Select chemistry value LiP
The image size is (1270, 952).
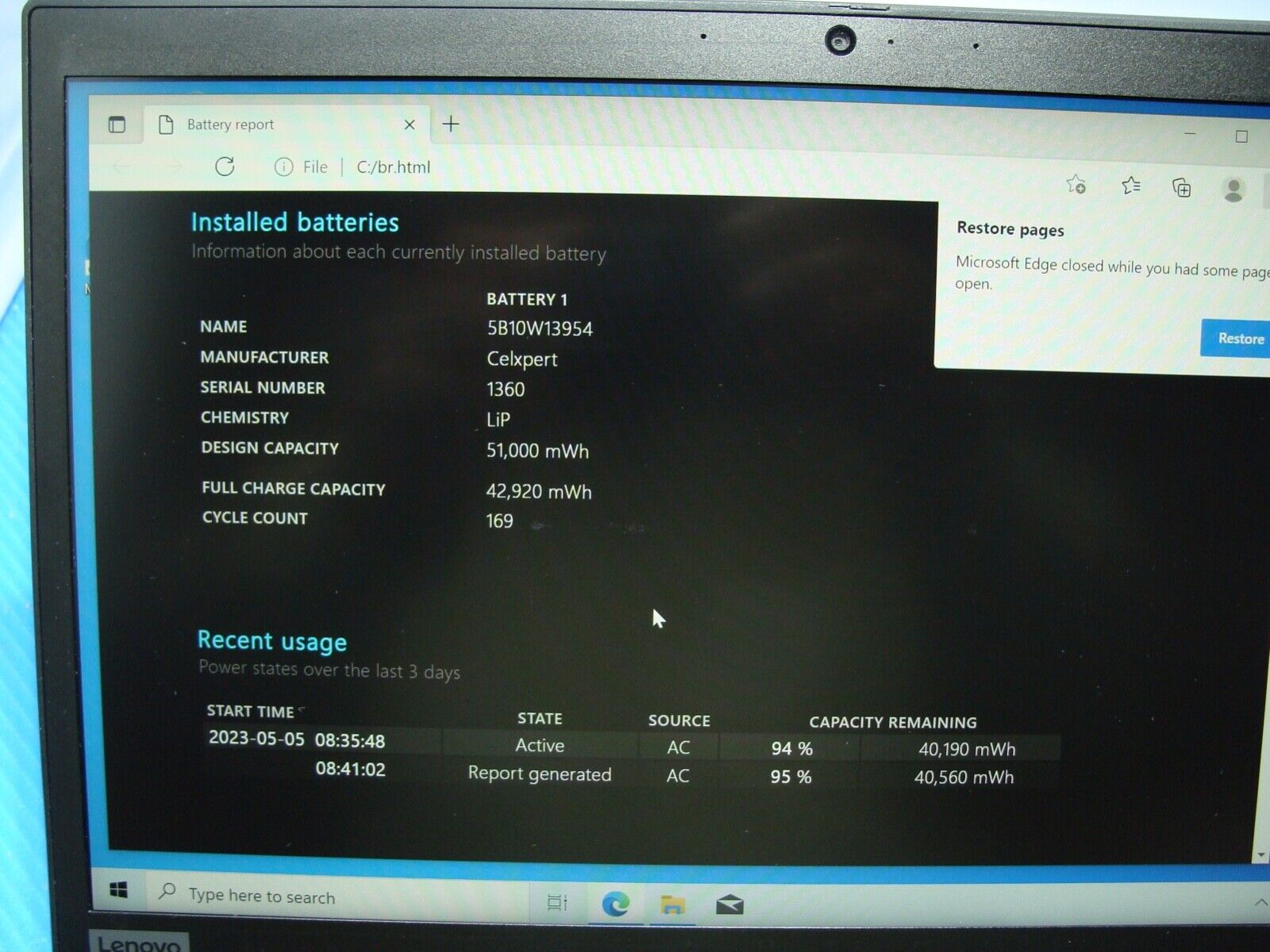pyautogui.click(x=498, y=420)
